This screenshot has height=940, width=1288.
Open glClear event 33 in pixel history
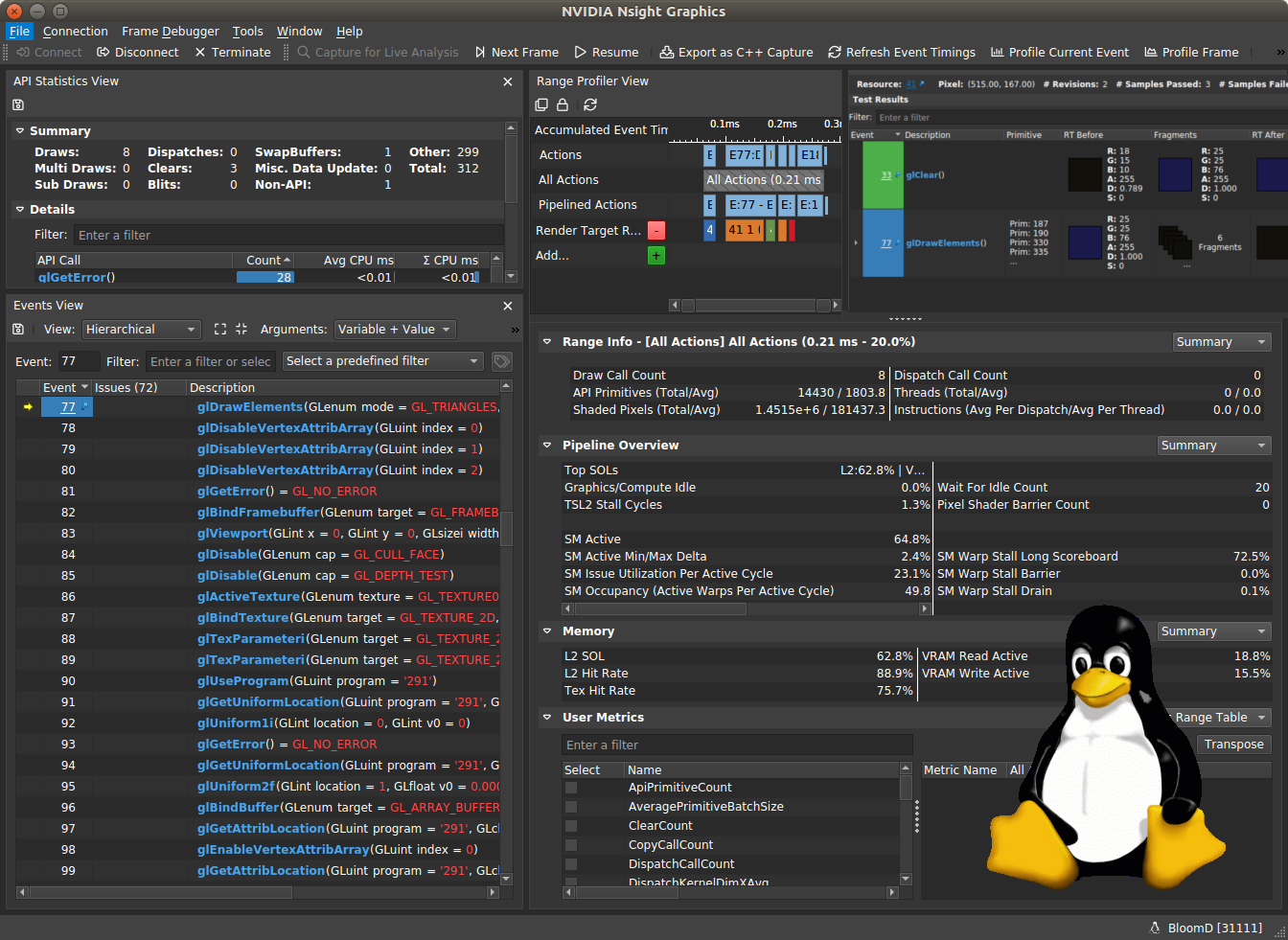pos(886,175)
